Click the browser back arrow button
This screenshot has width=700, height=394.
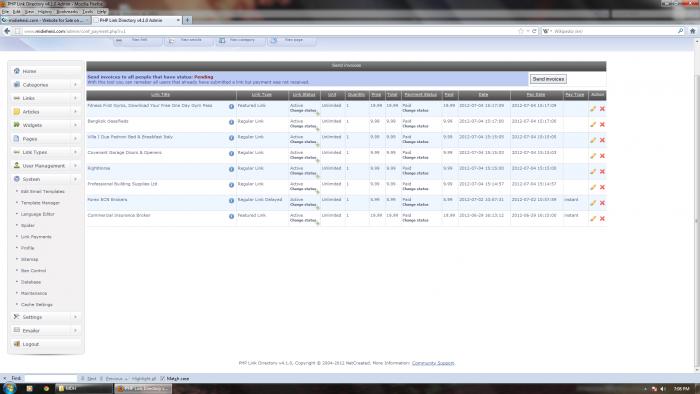pyautogui.click(x=7, y=31)
